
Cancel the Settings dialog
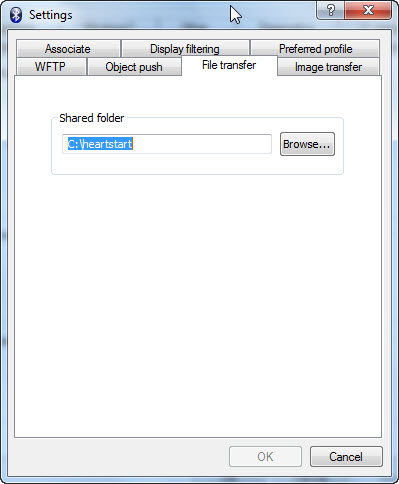click(x=346, y=456)
